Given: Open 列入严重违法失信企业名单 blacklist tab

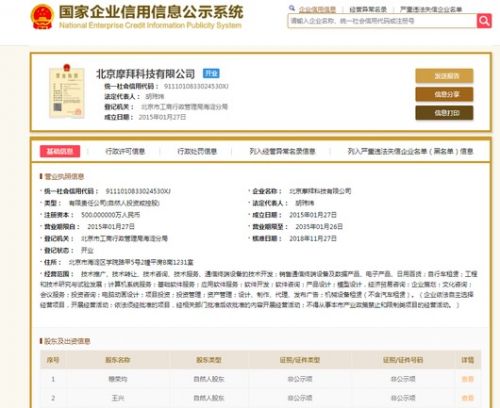Looking at the screenshot, I should (410, 151).
